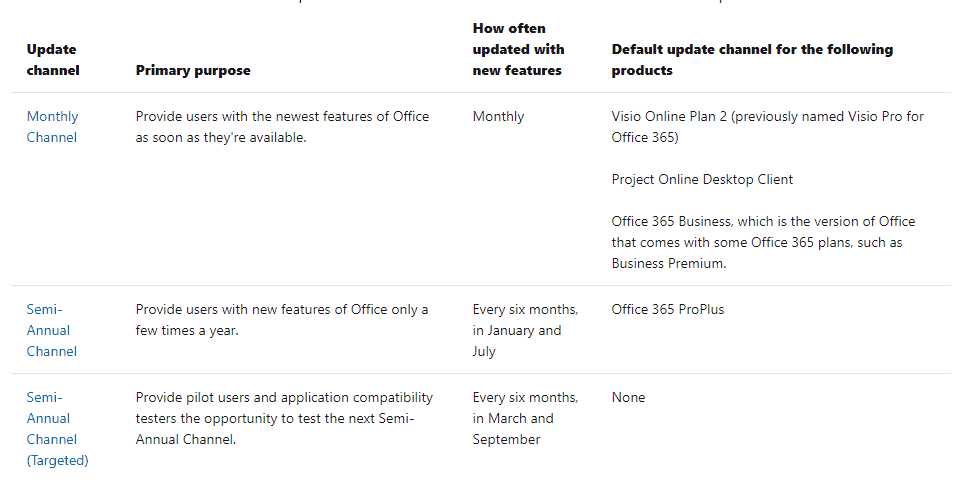Click the Primary purpose column header
The height and width of the screenshot is (480, 964).
click(193, 71)
